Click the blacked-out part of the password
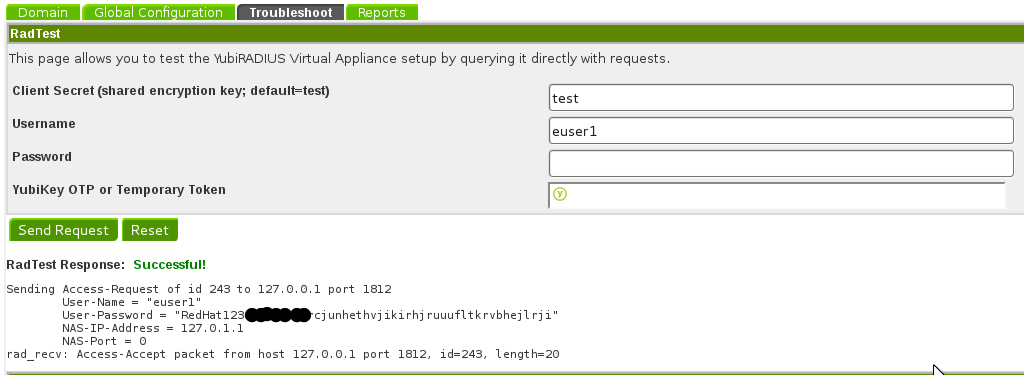This screenshot has height=375, width=1024. point(278,316)
